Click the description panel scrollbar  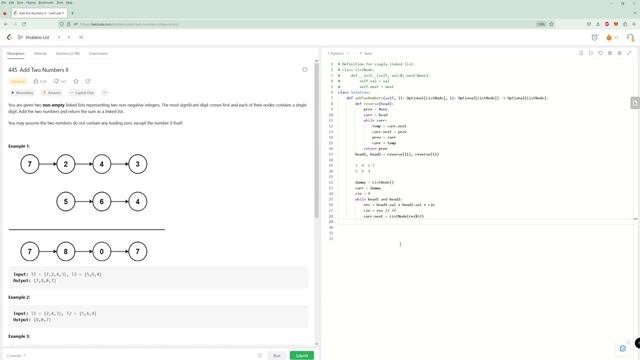pyautogui.click(x=316, y=140)
